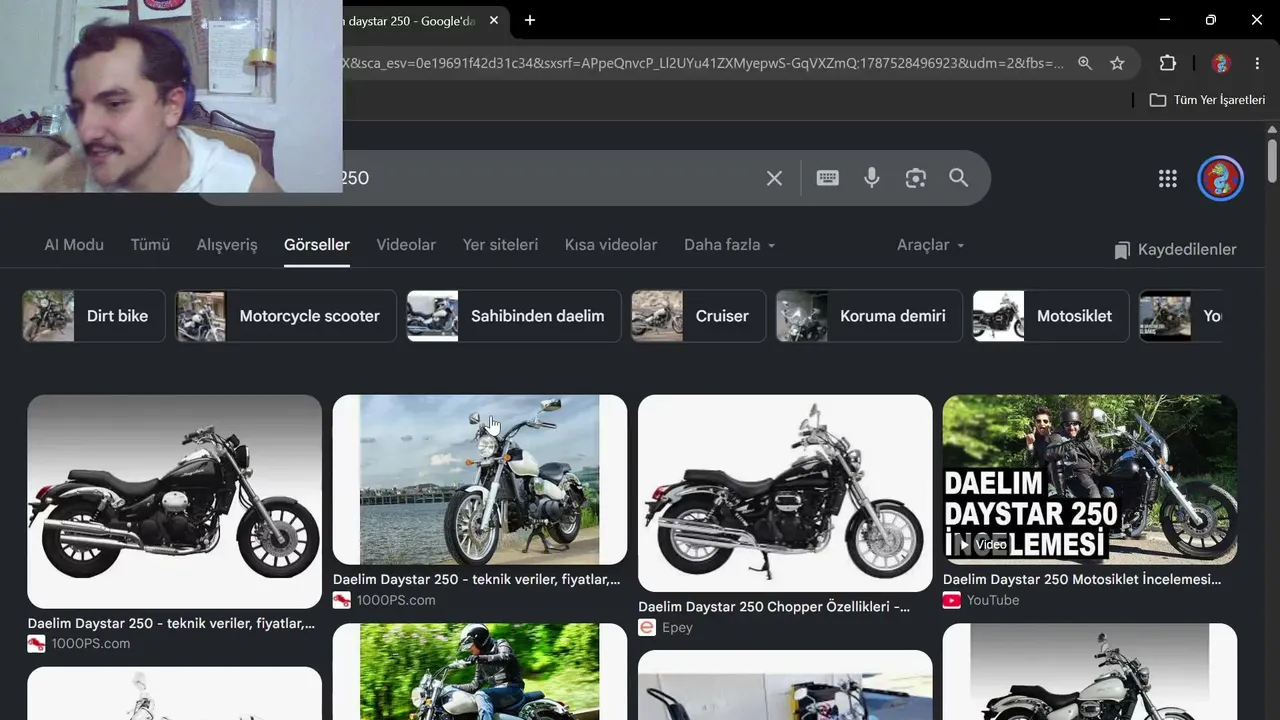This screenshot has width=1280, height=720.
Task: Open the Daelim Daystar 250 Chopper Özellikleri link
Action: click(774, 607)
